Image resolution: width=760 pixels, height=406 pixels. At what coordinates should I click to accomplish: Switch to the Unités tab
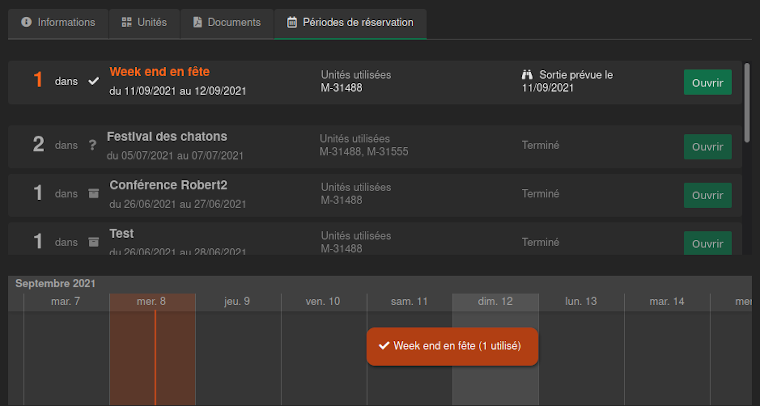pos(144,22)
